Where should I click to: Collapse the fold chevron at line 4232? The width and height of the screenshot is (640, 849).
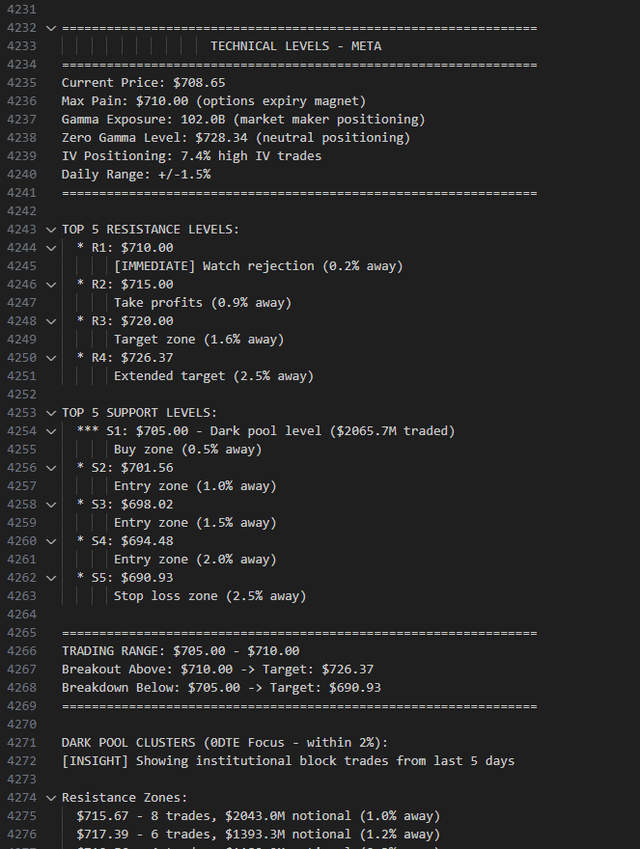pos(51,28)
